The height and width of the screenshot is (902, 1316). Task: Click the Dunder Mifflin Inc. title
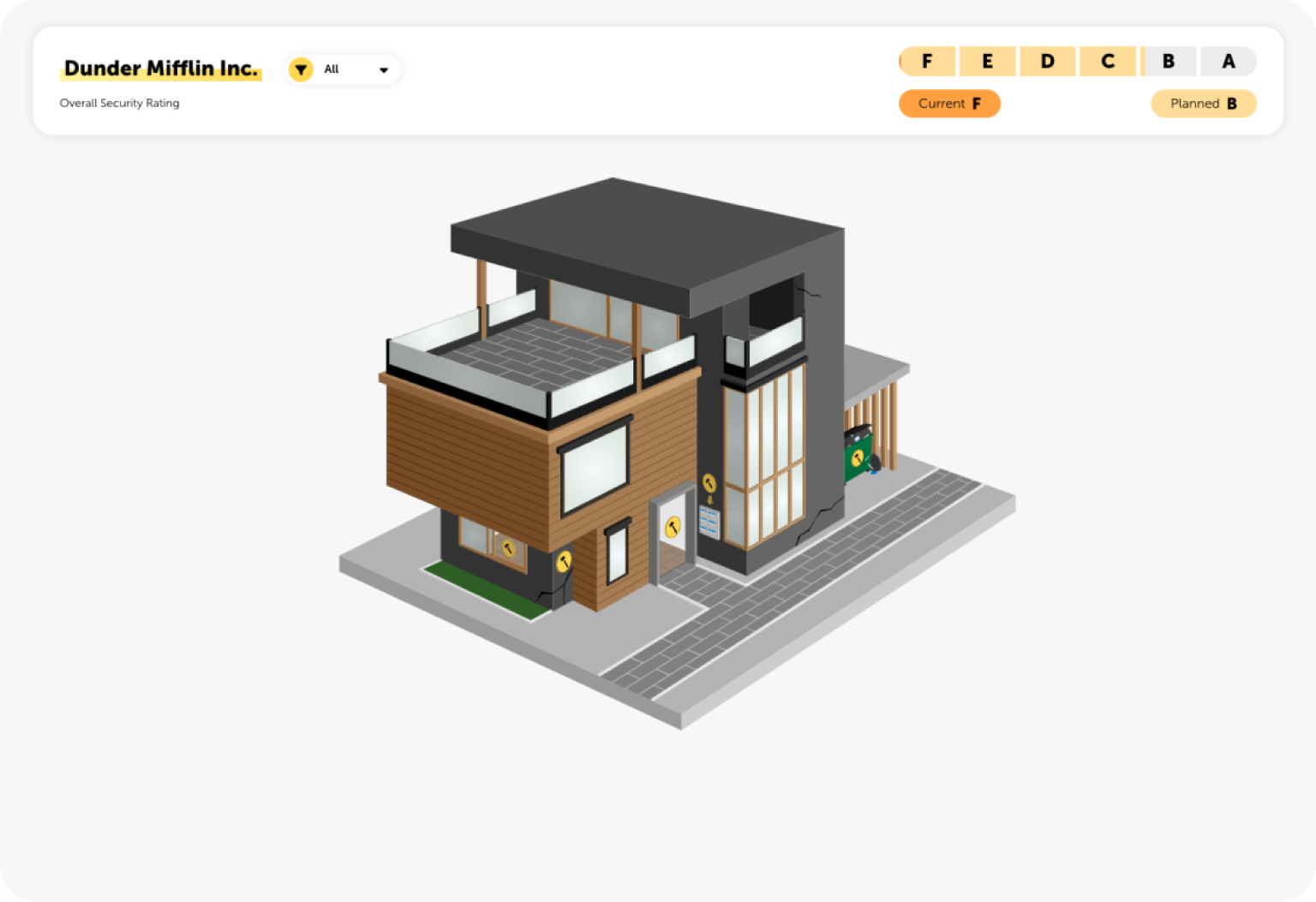click(161, 69)
